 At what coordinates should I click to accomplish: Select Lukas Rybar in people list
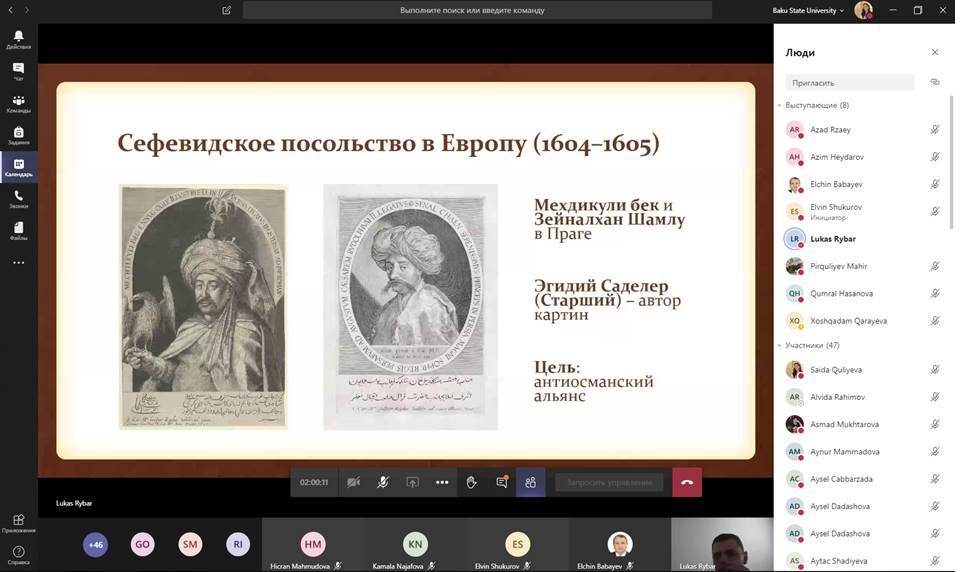pyautogui.click(x=863, y=239)
